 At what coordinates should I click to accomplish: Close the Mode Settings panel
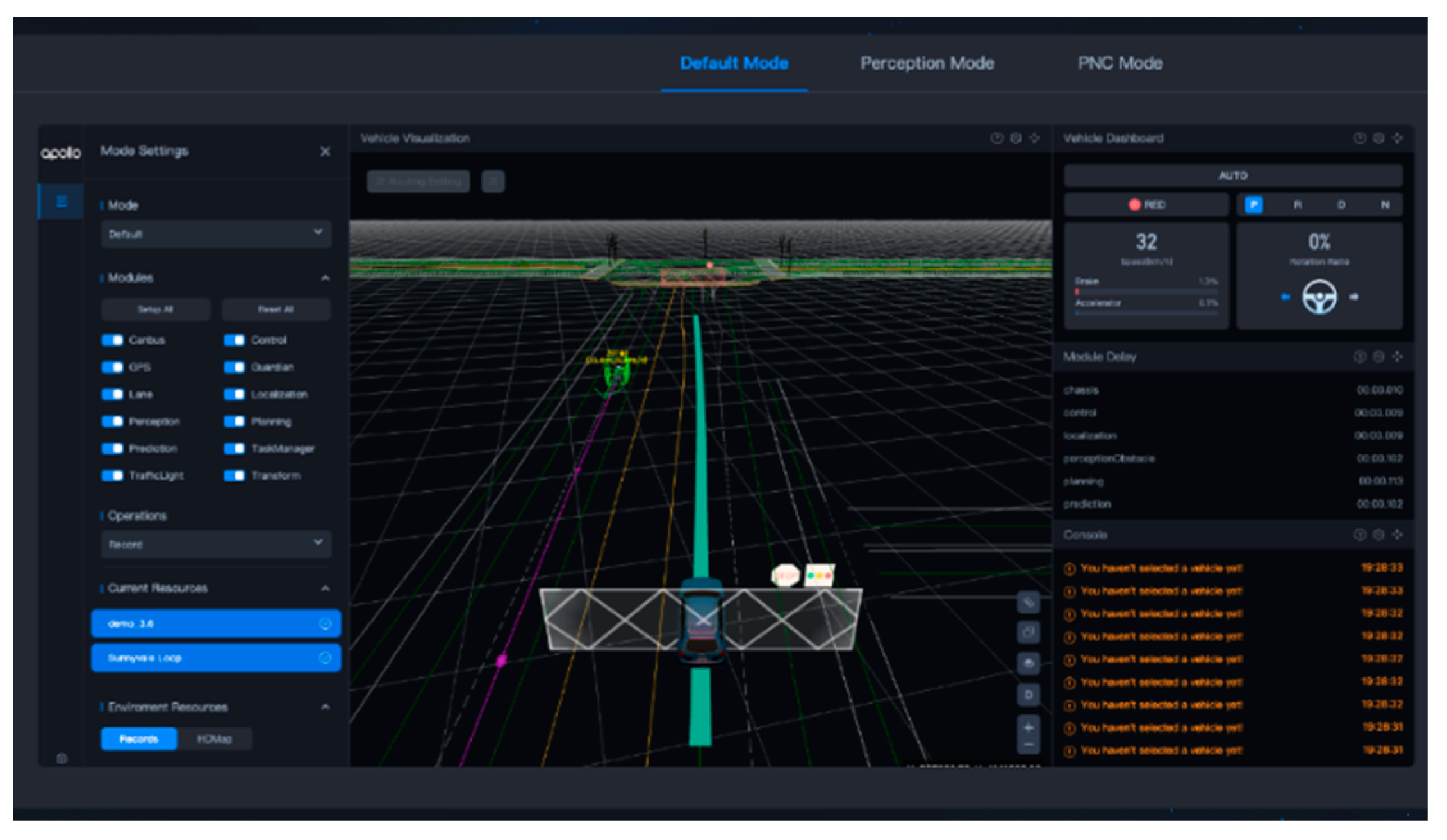[325, 151]
